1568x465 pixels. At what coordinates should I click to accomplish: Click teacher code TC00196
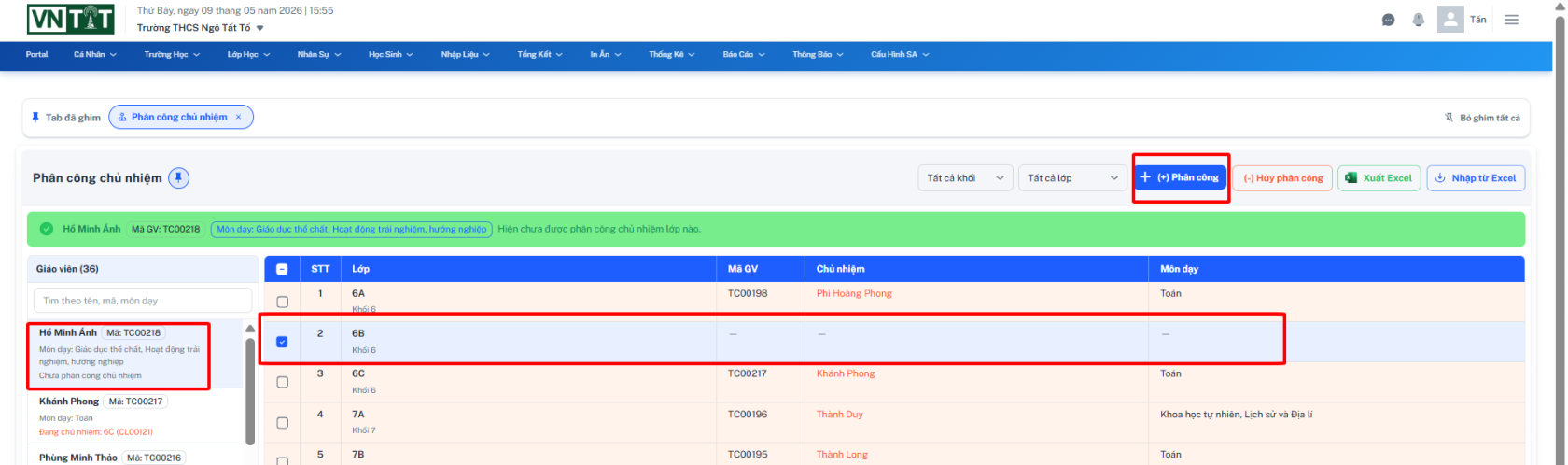pos(748,415)
